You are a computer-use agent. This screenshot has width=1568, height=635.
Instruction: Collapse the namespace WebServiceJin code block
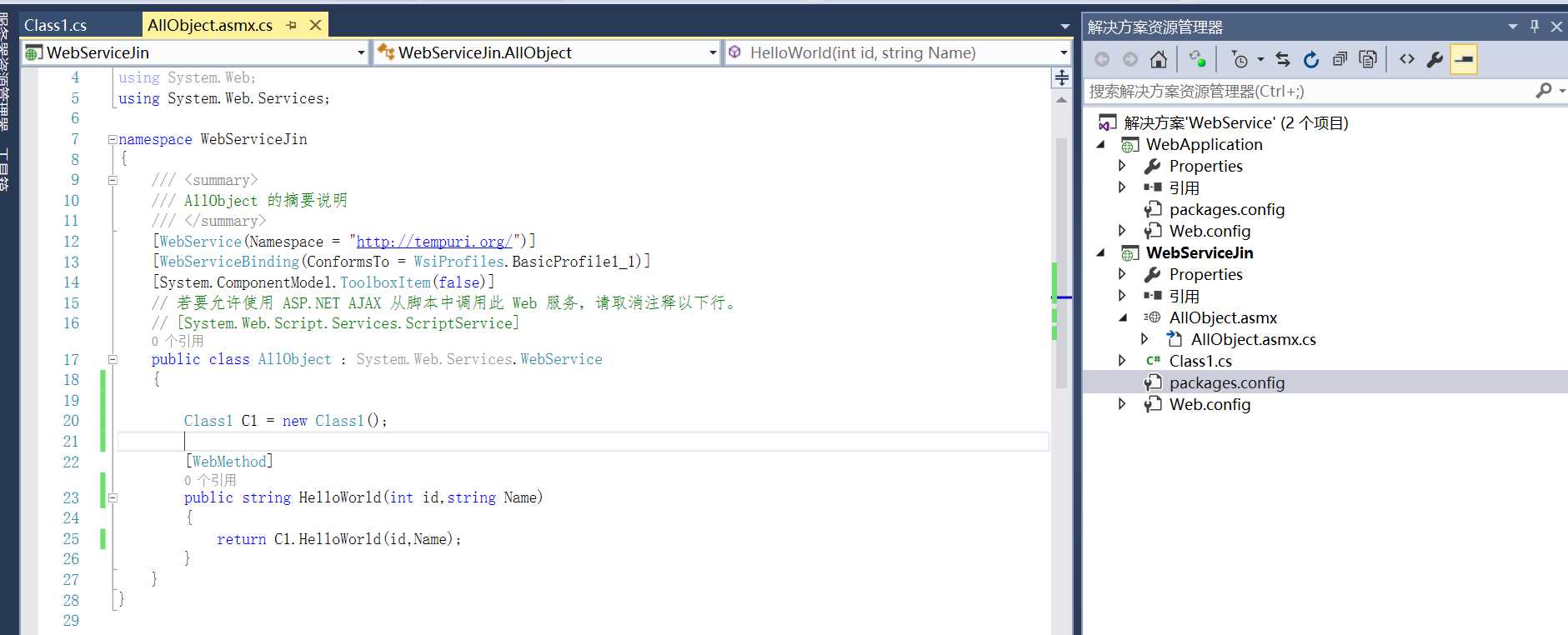(113, 139)
